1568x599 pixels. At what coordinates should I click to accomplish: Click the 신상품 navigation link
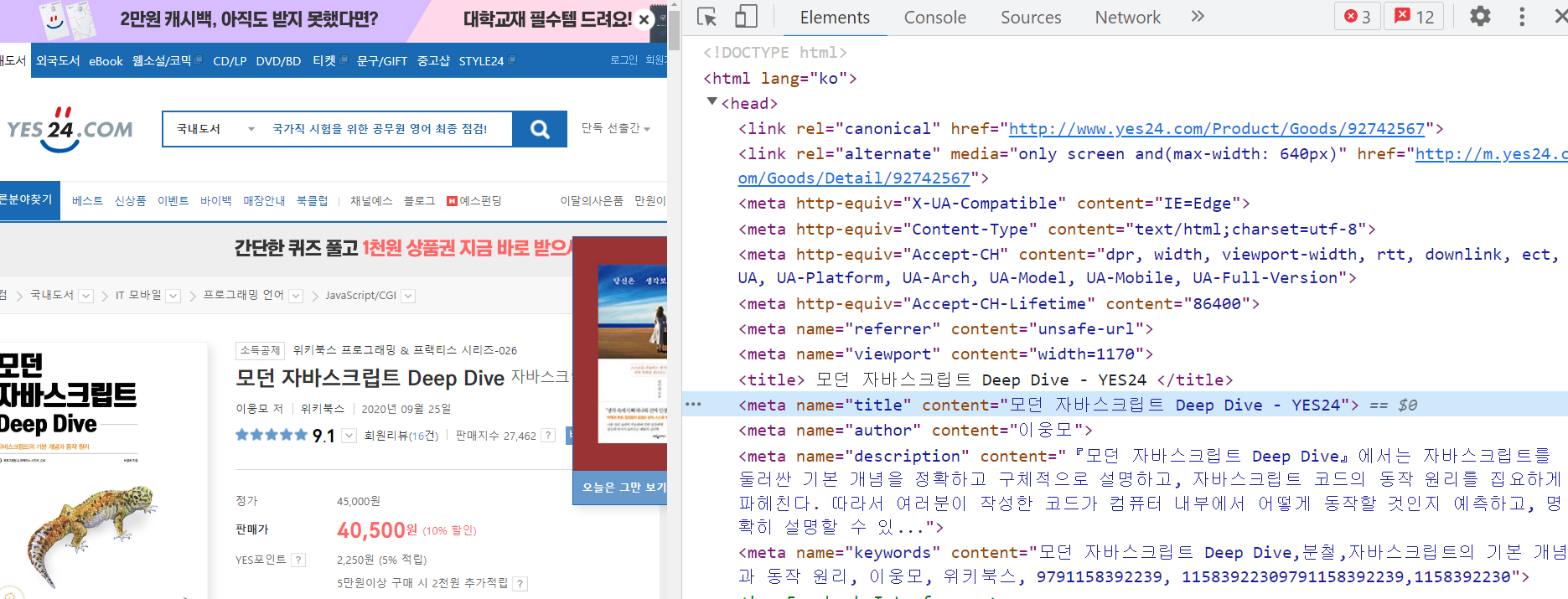(x=130, y=201)
